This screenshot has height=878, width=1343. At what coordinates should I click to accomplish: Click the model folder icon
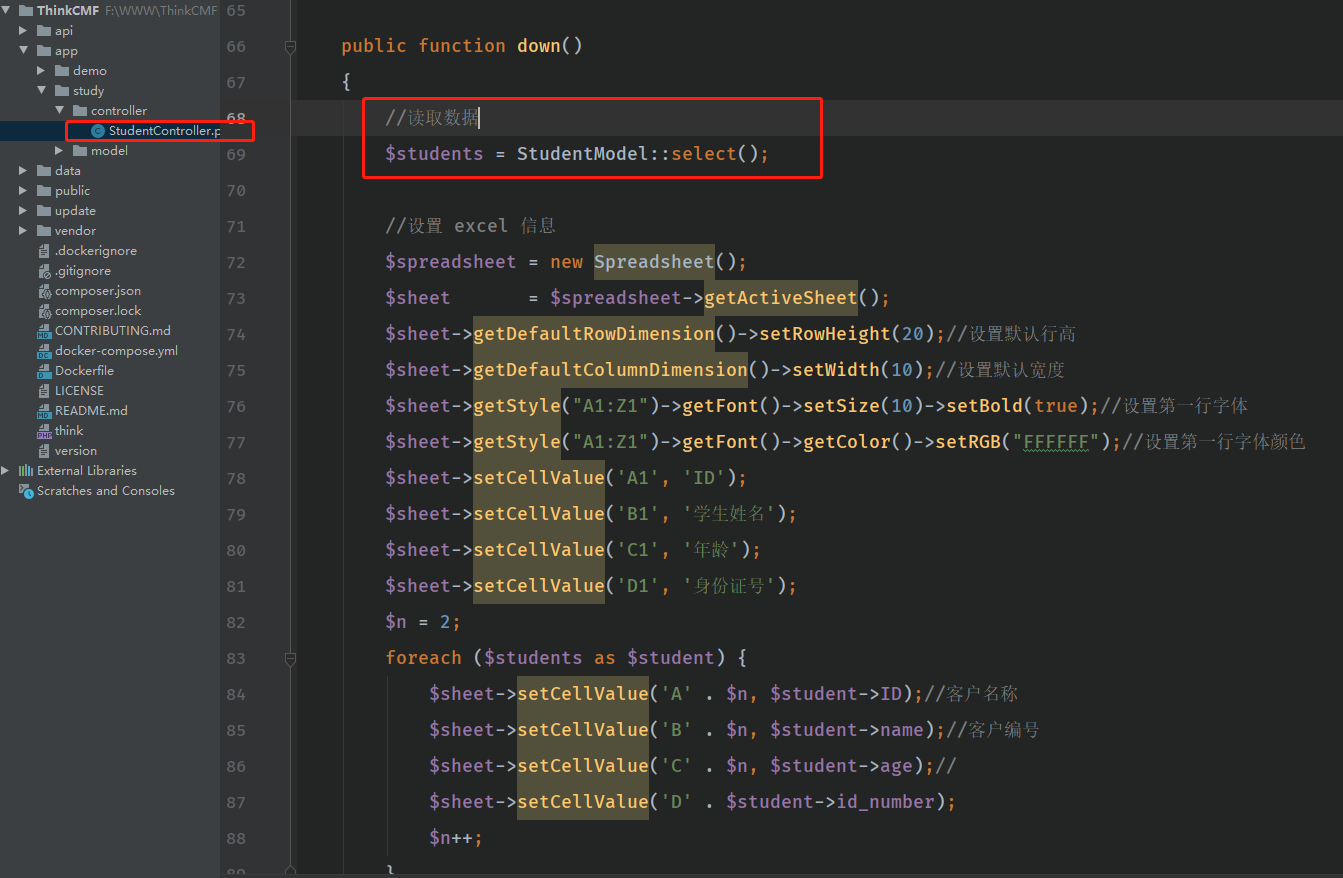80,151
